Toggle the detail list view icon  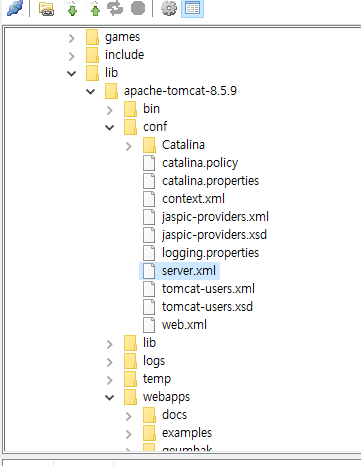(x=192, y=8)
